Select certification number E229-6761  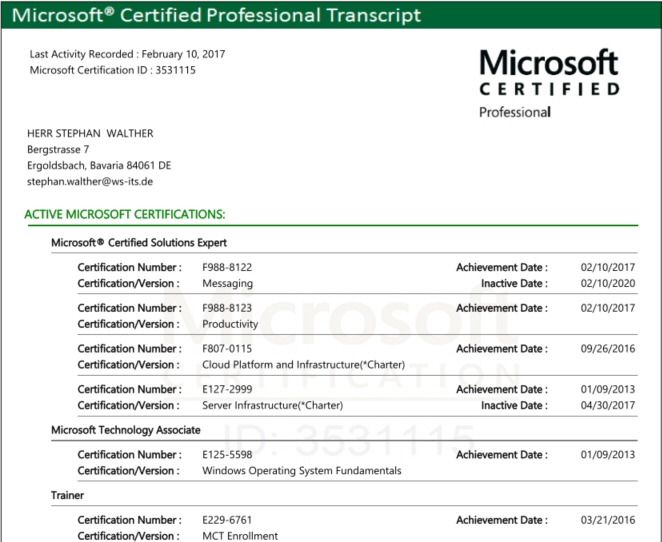[x=227, y=520]
